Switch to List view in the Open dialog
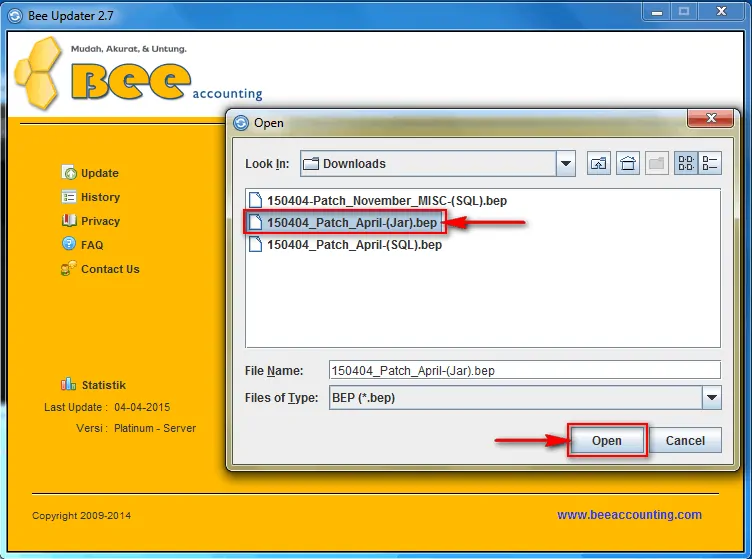Screen dimensions: 752x559 point(686,163)
